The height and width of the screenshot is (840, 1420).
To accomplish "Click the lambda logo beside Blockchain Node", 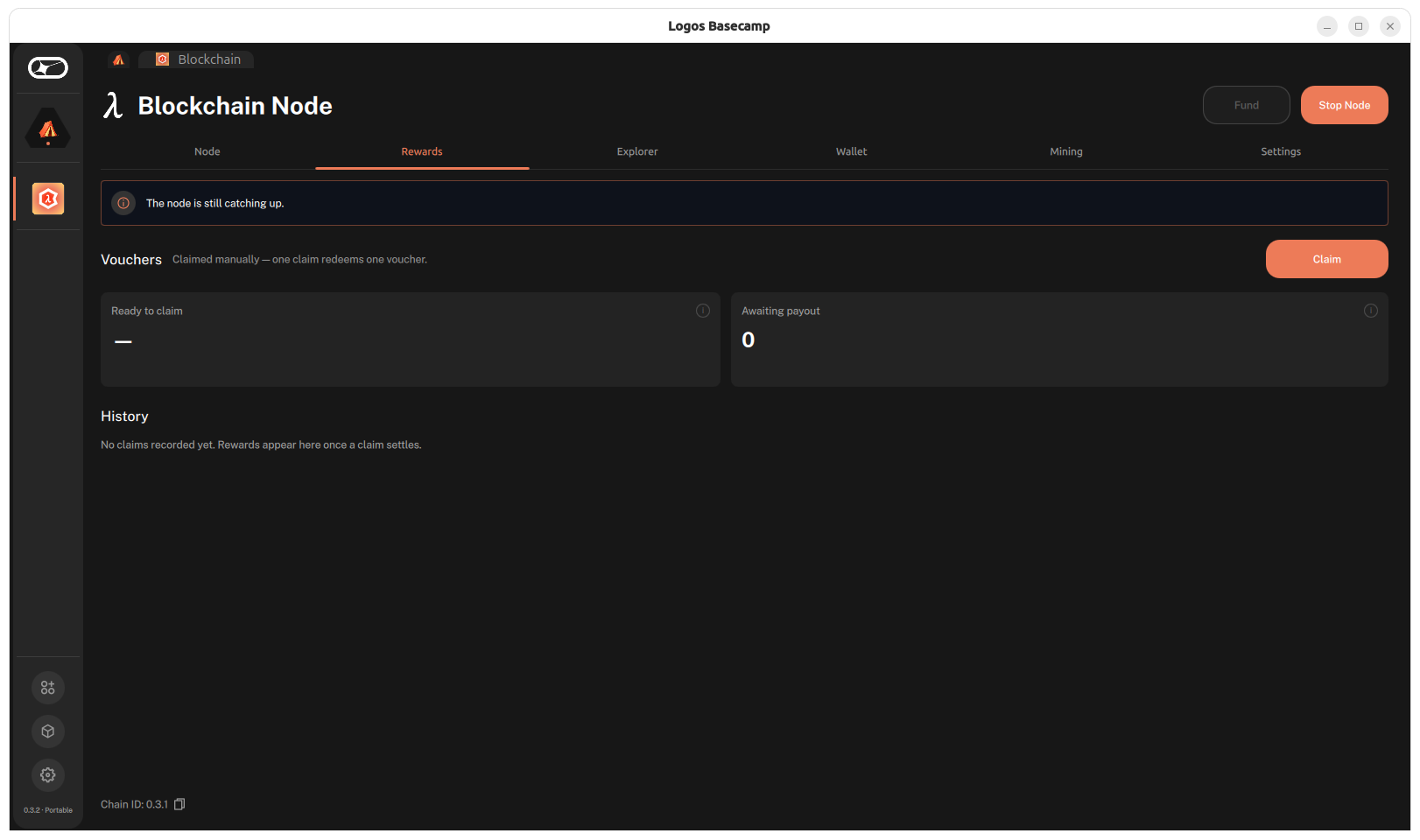I will [x=113, y=106].
